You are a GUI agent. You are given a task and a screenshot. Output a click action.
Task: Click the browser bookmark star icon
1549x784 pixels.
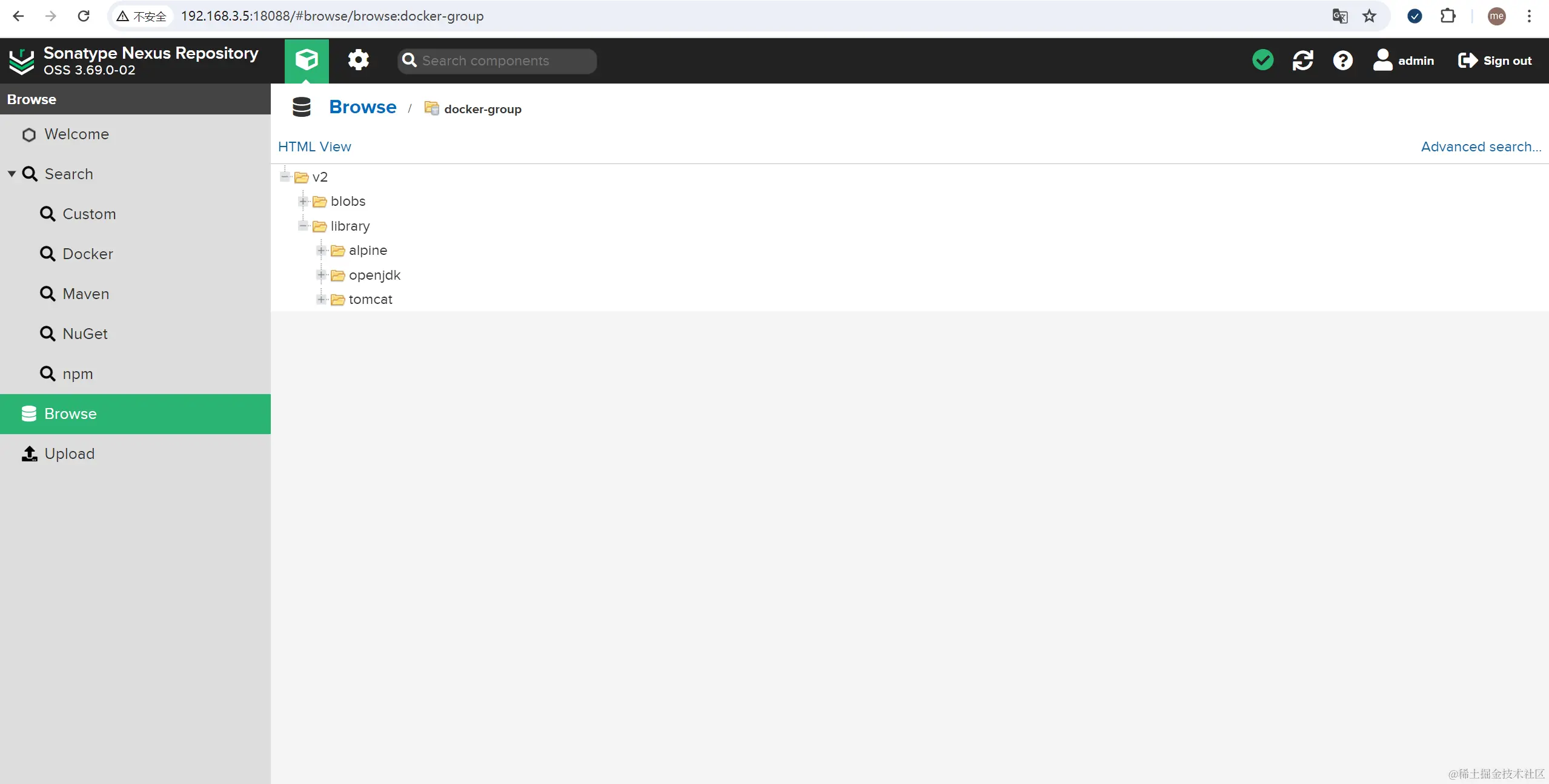[x=1369, y=16]
